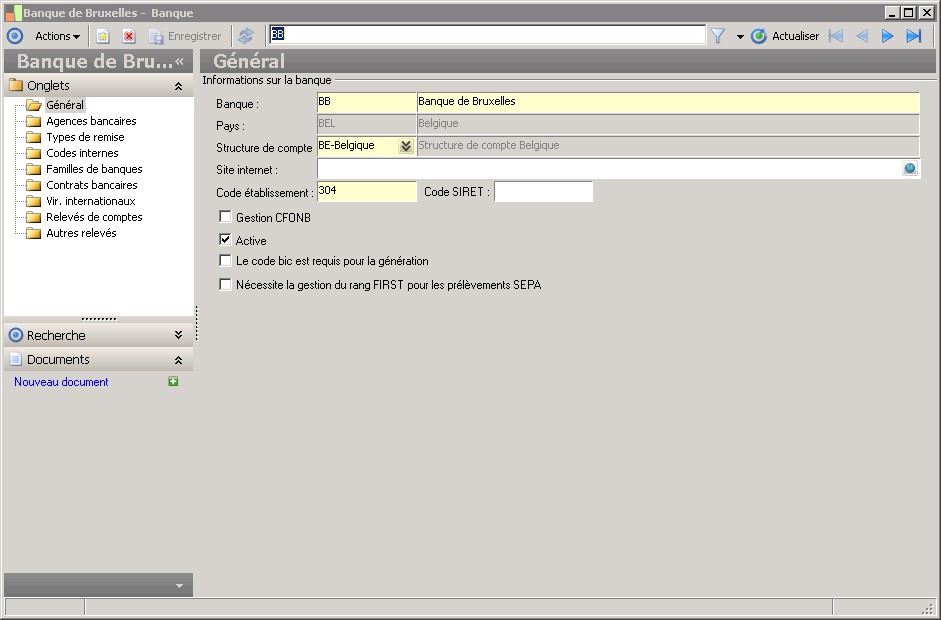941x620 pixels.
Task: Click the Code SIRET input field
Action: tap(543, 191)
